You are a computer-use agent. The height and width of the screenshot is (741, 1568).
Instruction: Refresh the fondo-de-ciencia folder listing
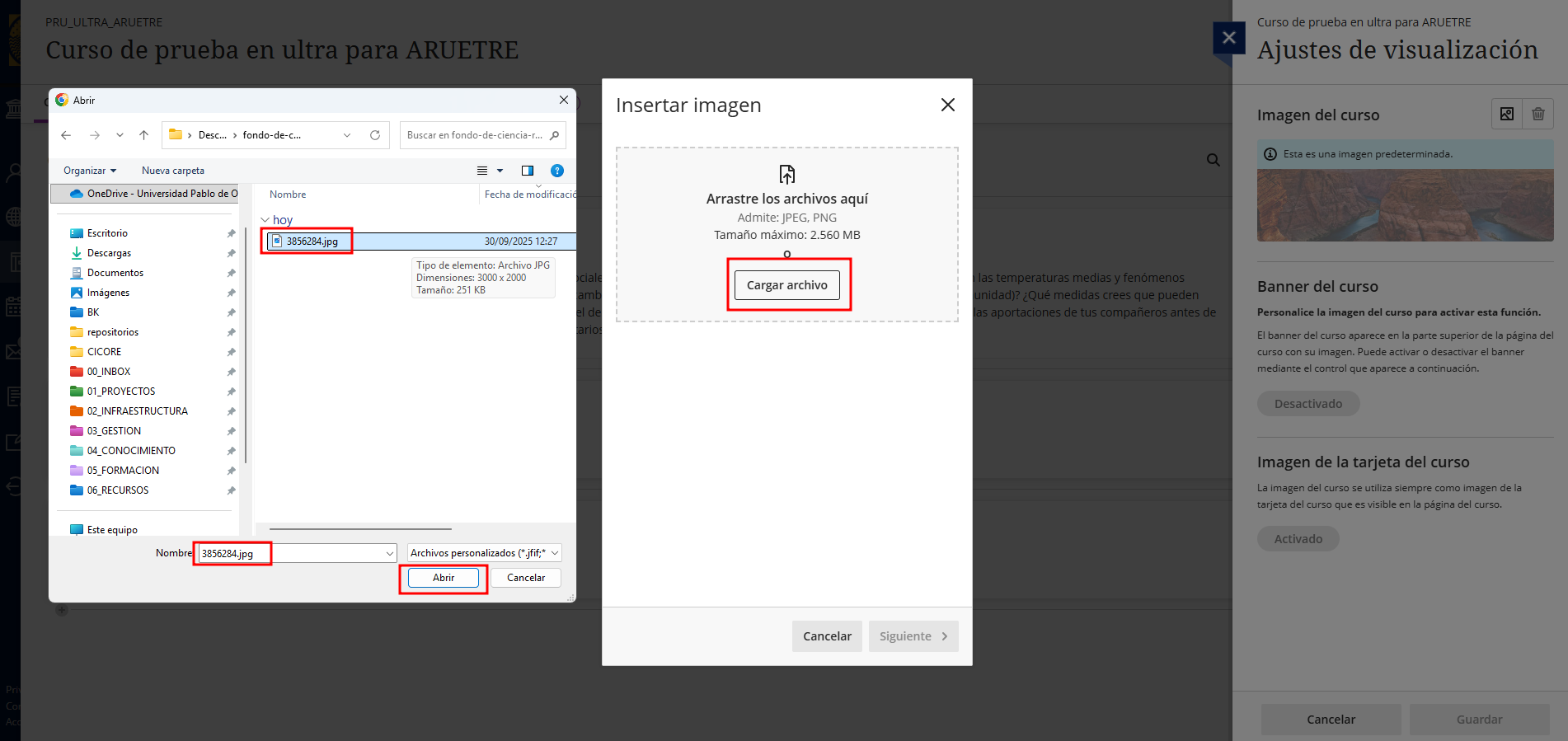pos(375,135)
